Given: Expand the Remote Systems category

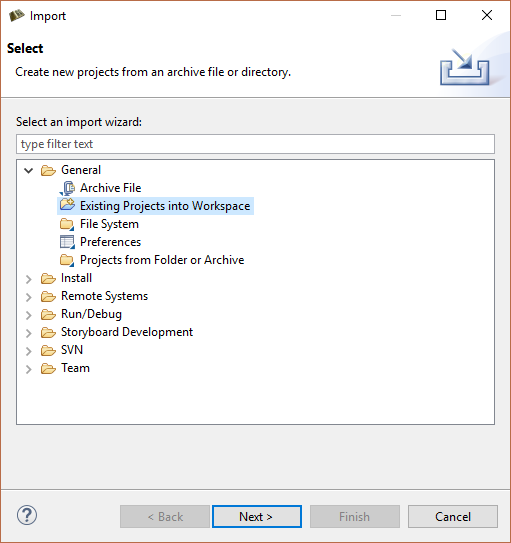Looking at the screenshot, I should [x=29, y=297].
